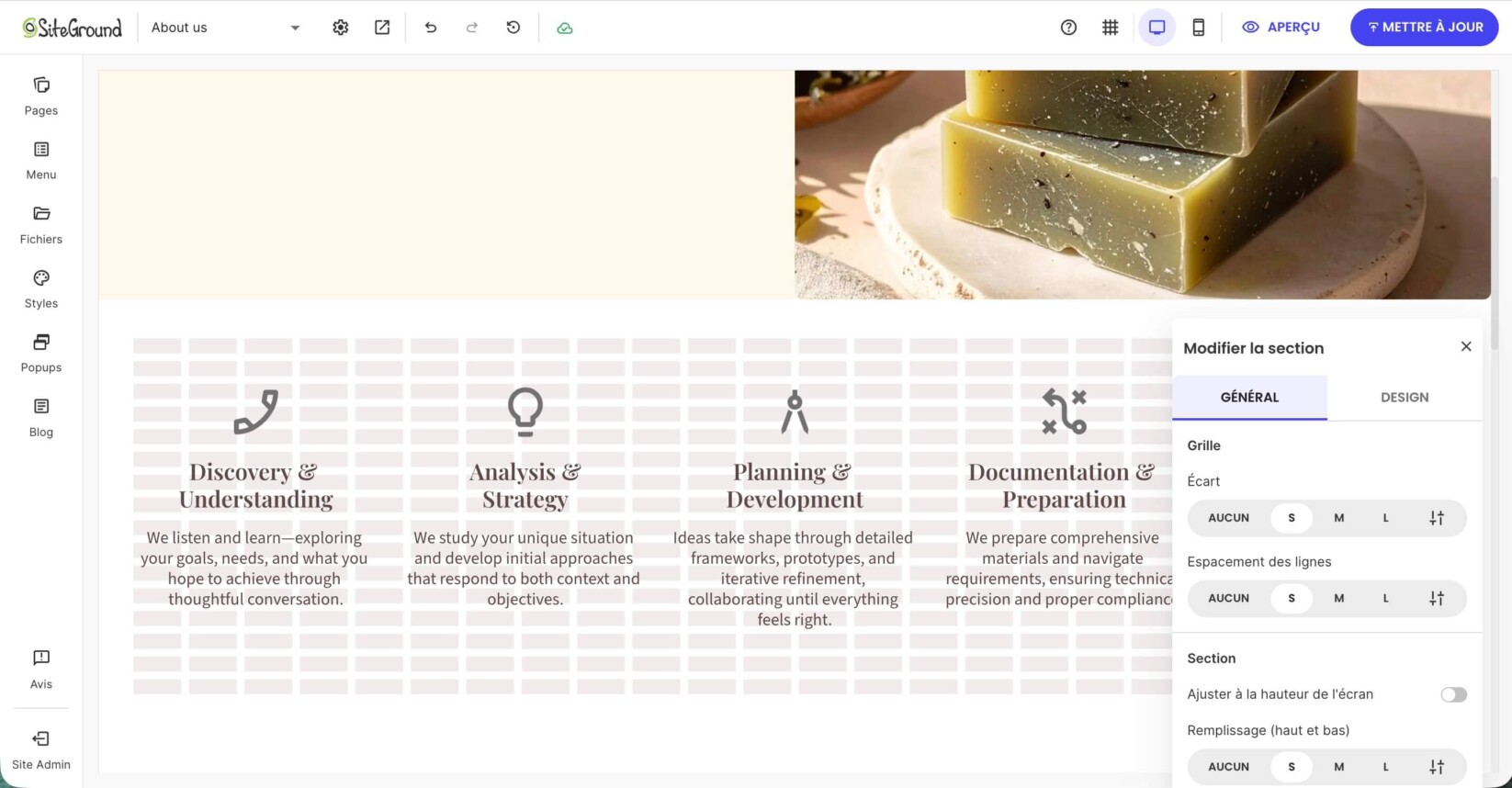The width and height of the screenshot is (1512, 788).
Task: Open the Styles palette panel
Action: (41, 289)
